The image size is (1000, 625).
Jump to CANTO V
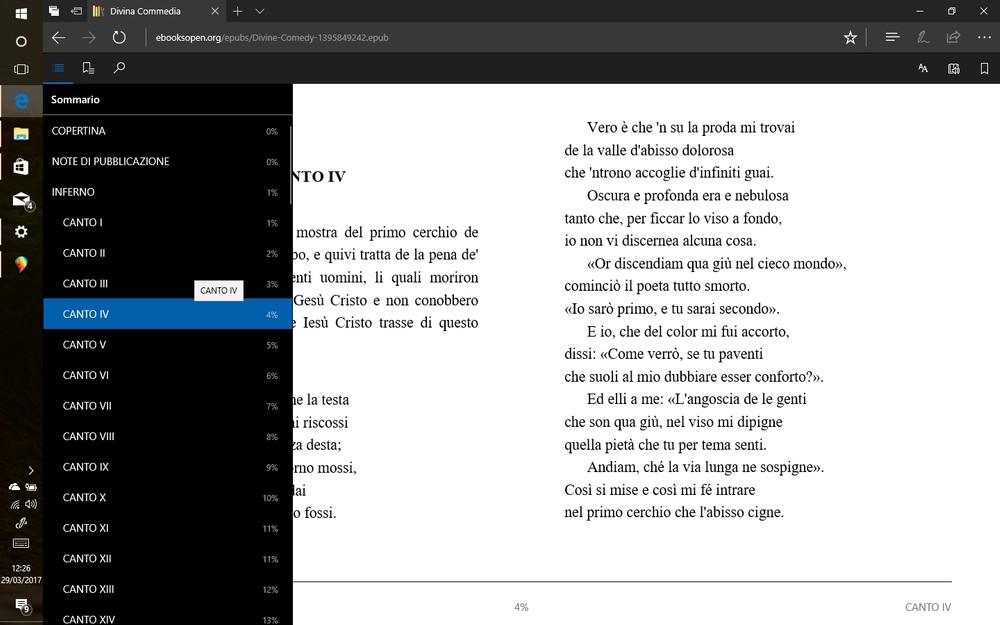[167, 345]
